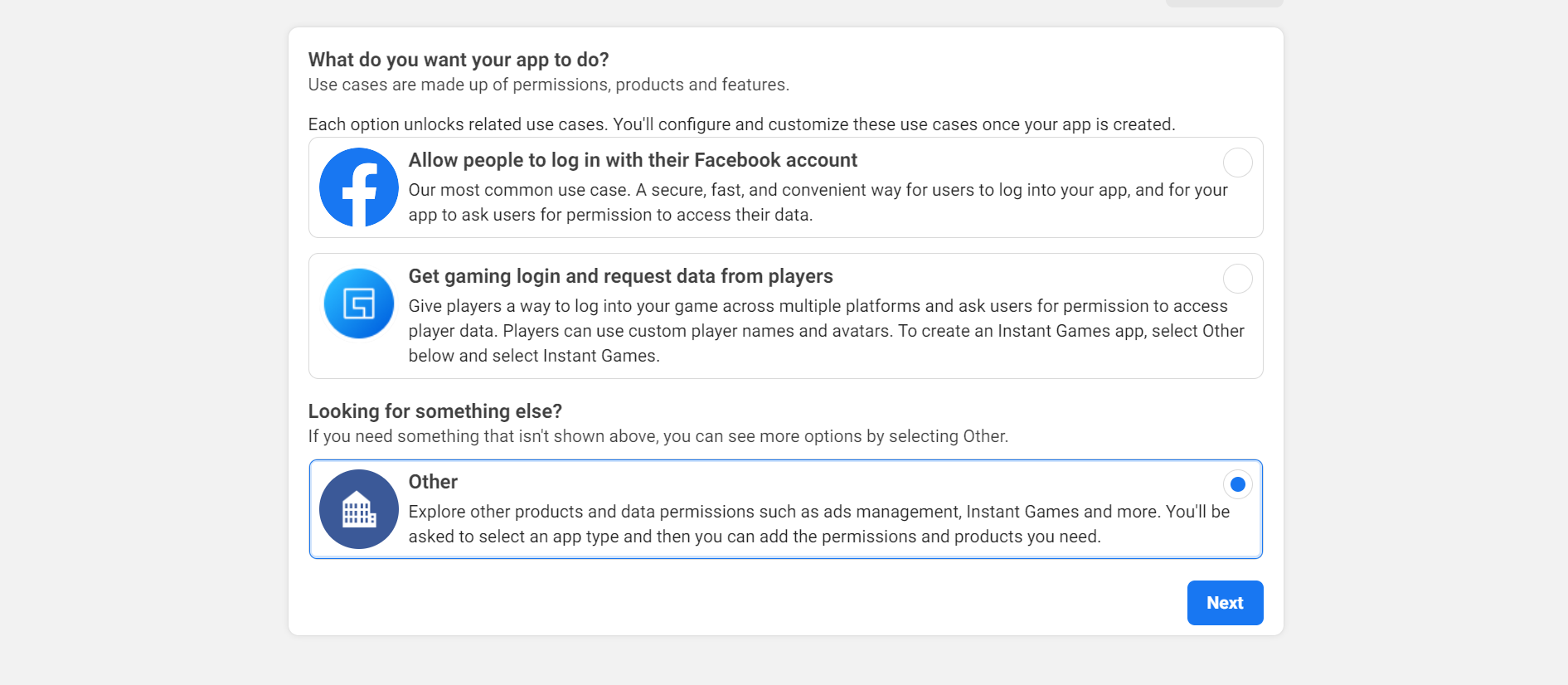Click 'Use cases are made up of permissions' text

pos(549,85)
